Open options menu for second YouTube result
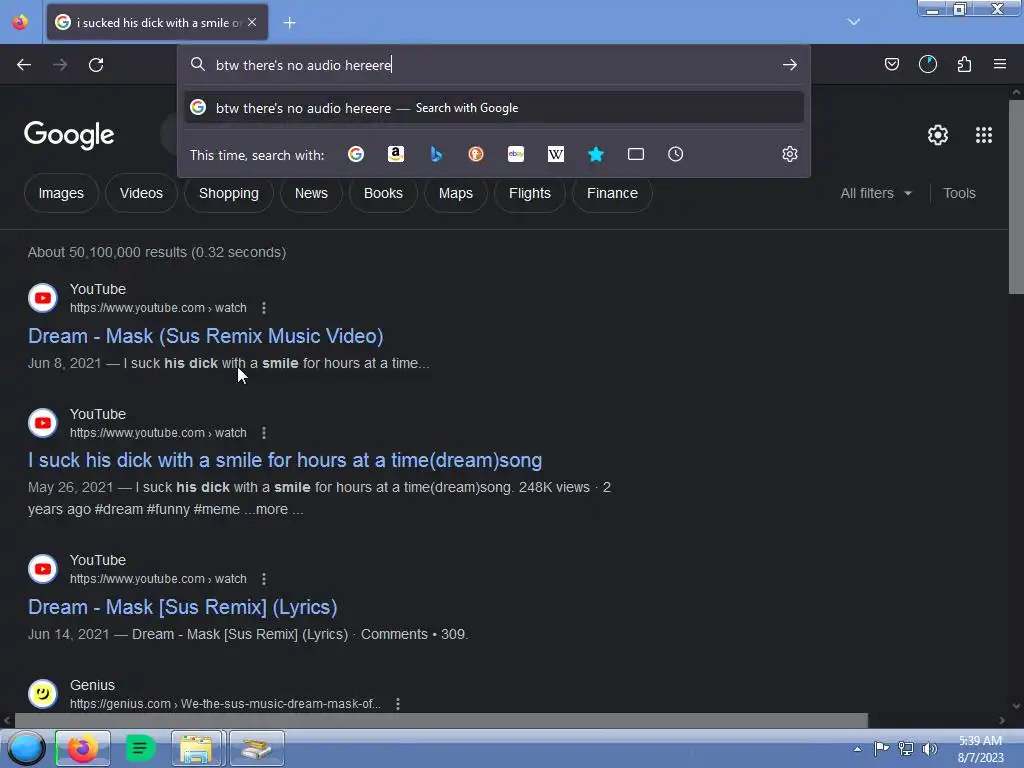The width and height of the screenshot is (1024, 768). (x=264, y=433)
